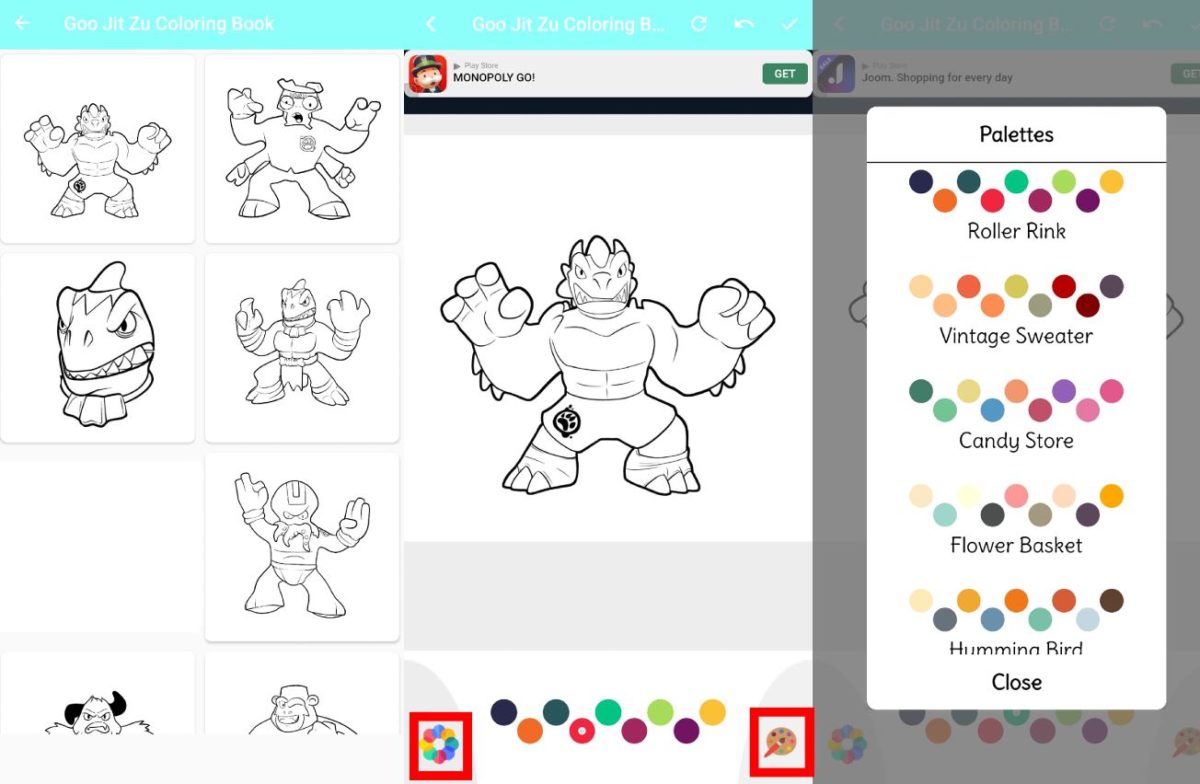Tap the Goo Jit Zu Coloring Book gallery title
The height and width of the screenshot is (784, 1200).
click(x=169, y=23)
